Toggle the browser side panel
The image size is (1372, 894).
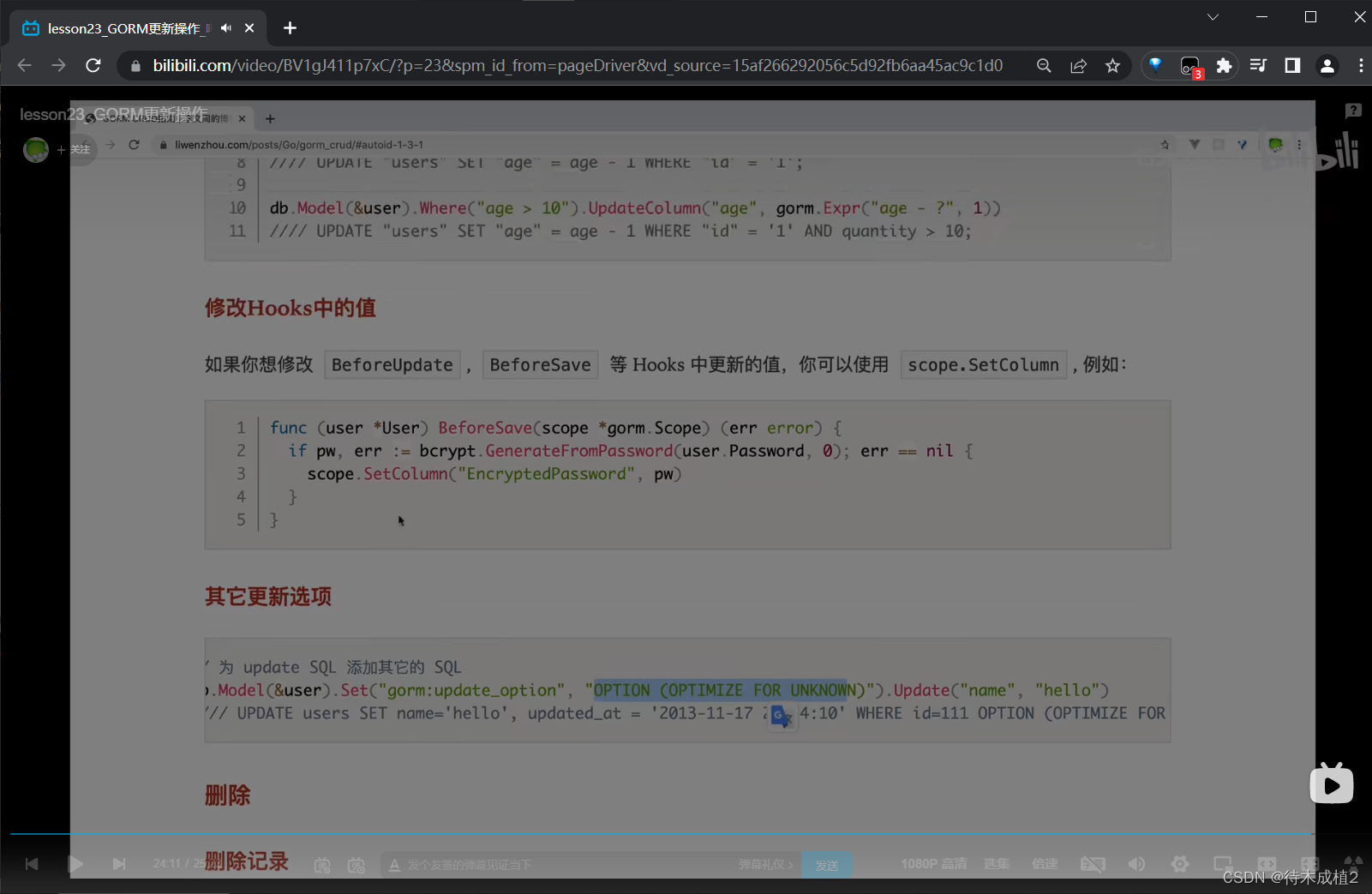tap(1292, 66)
